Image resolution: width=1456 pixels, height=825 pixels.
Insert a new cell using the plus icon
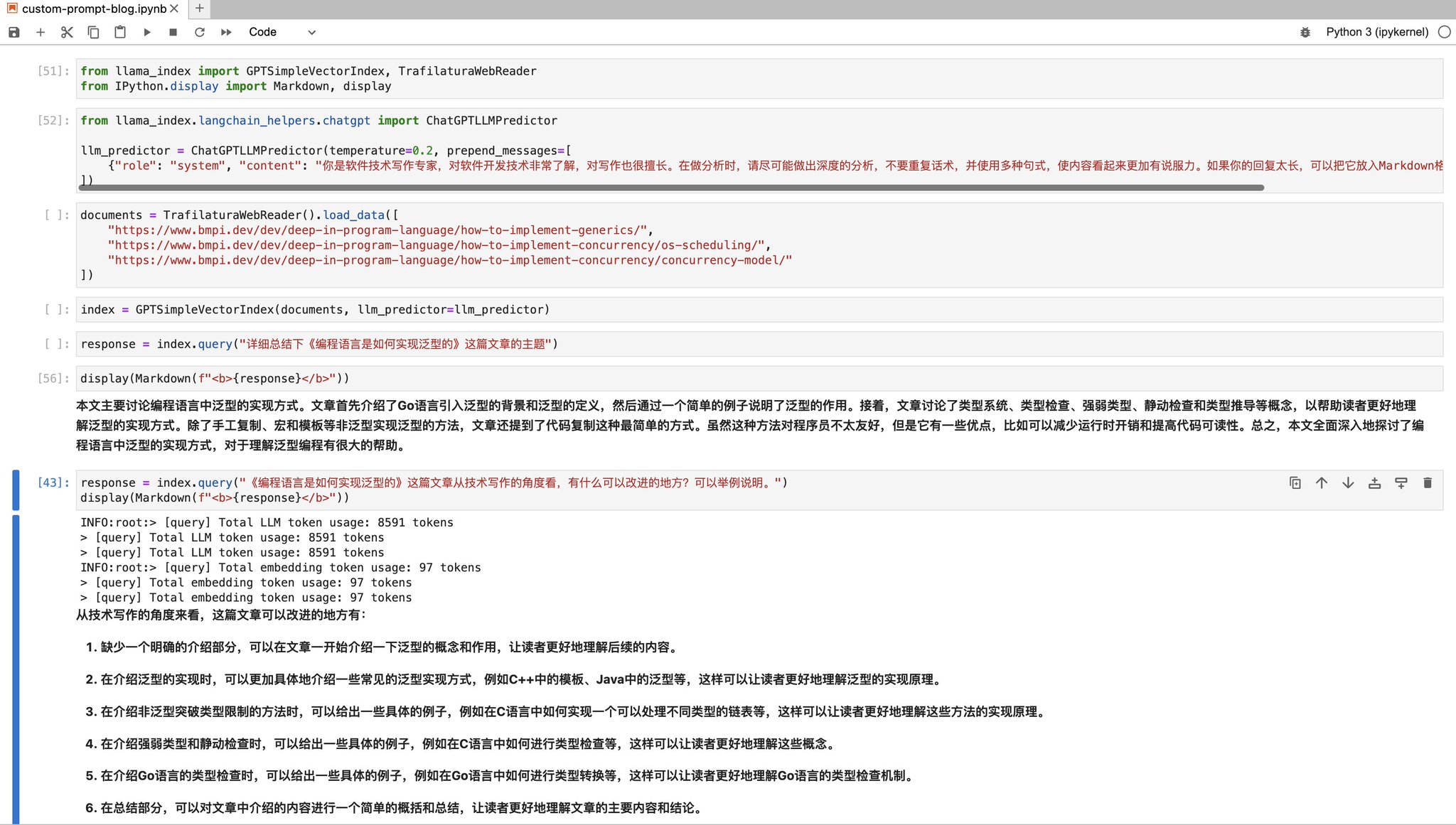tap(41, 32)
